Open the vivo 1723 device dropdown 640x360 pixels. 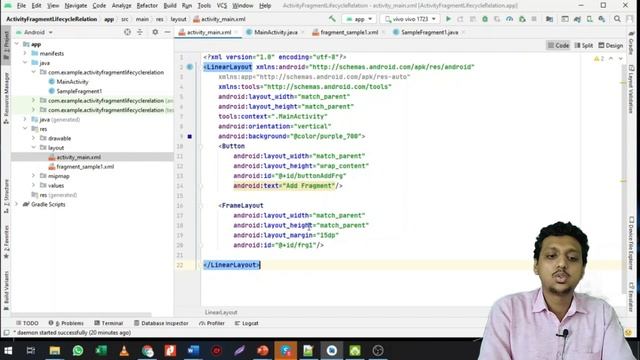(410, 19)
